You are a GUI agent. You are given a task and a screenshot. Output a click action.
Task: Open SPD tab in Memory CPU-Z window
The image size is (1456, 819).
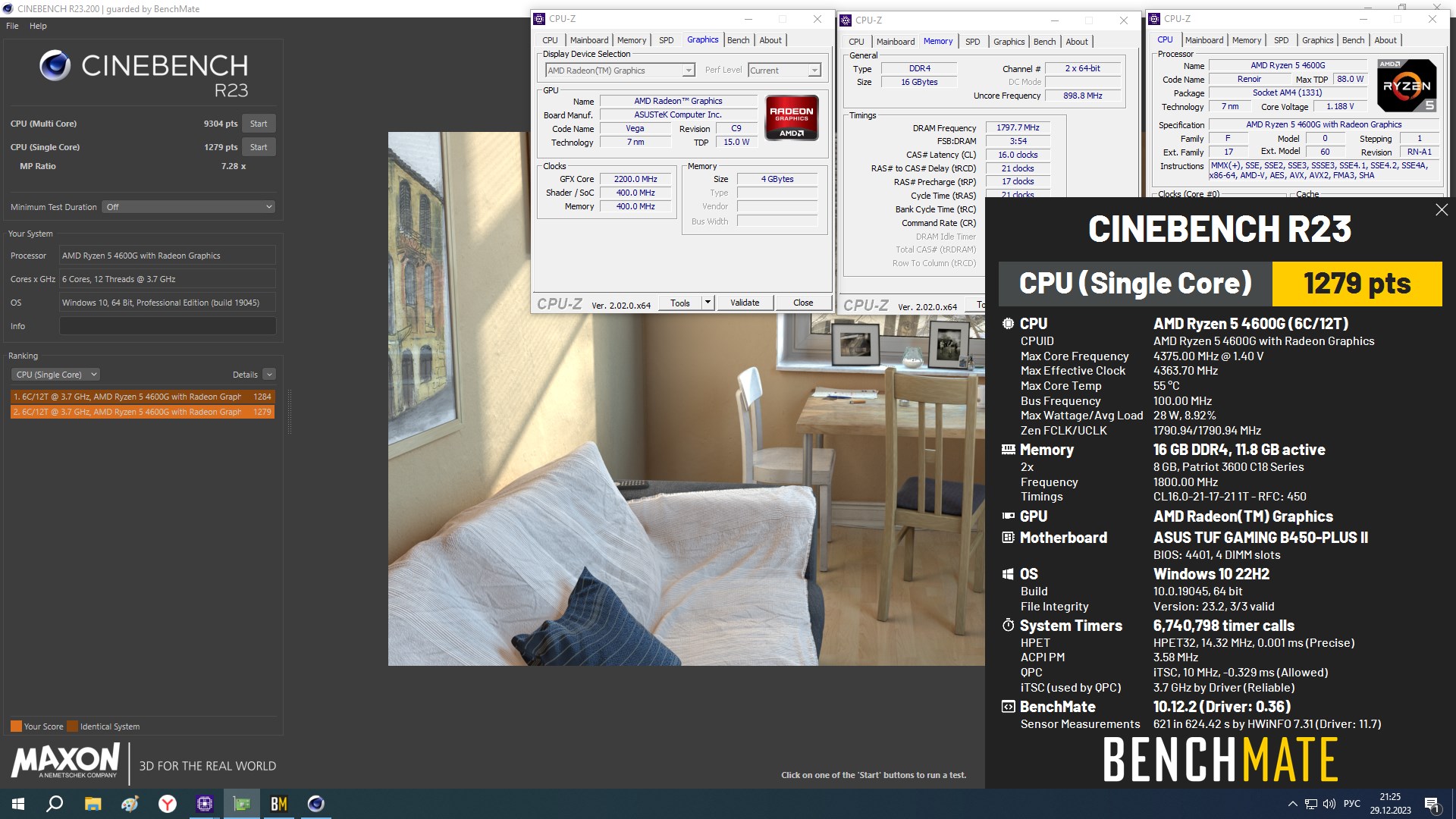973,42
